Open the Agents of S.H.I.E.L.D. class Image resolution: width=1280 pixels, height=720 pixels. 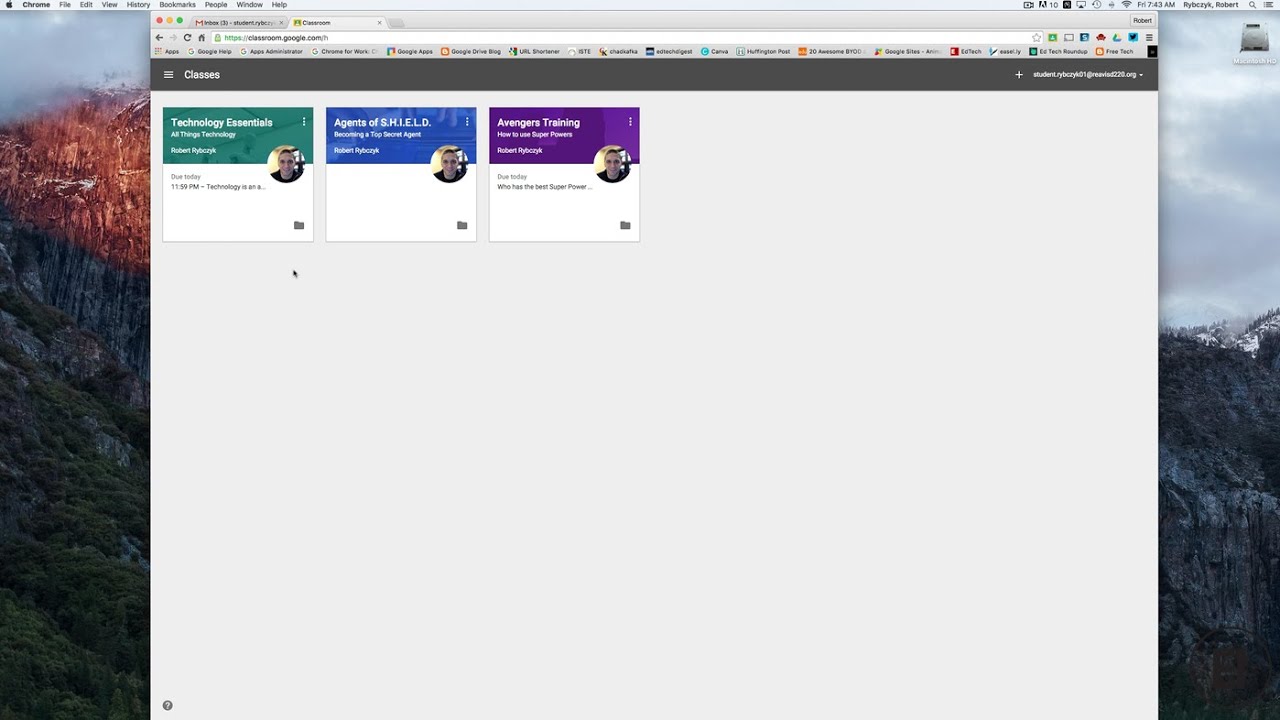pyautogui.click(x=382, y=122)
